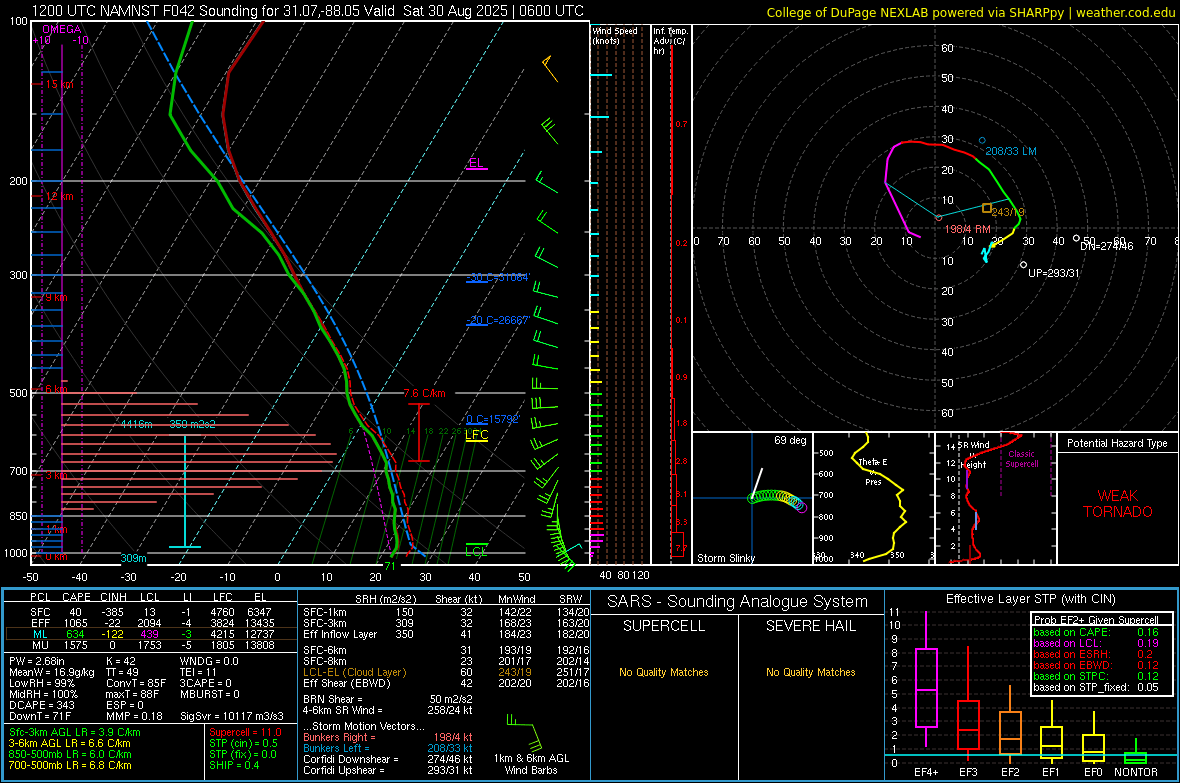Screen dimensions: 1180x783
Task: Select the "Sfc-3km AGL LR = 3.9 C/km" line
Action: click(75, 733)
